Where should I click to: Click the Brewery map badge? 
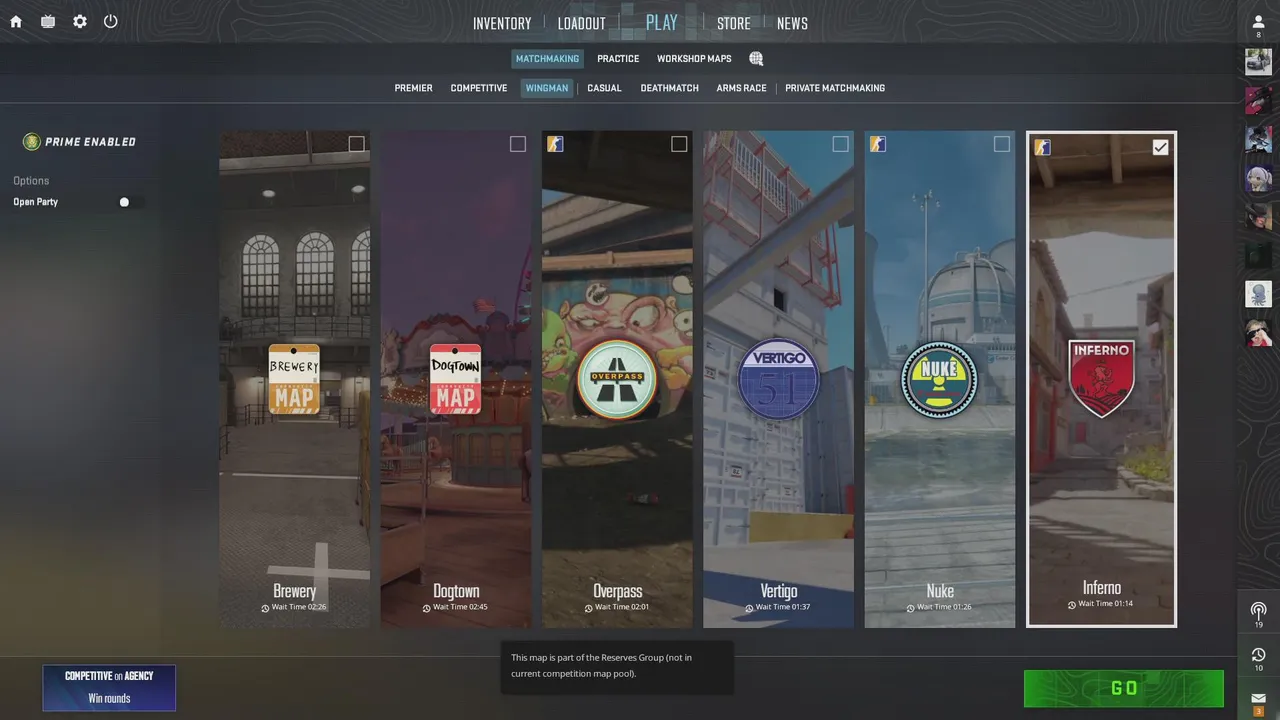tap(294, 379)
